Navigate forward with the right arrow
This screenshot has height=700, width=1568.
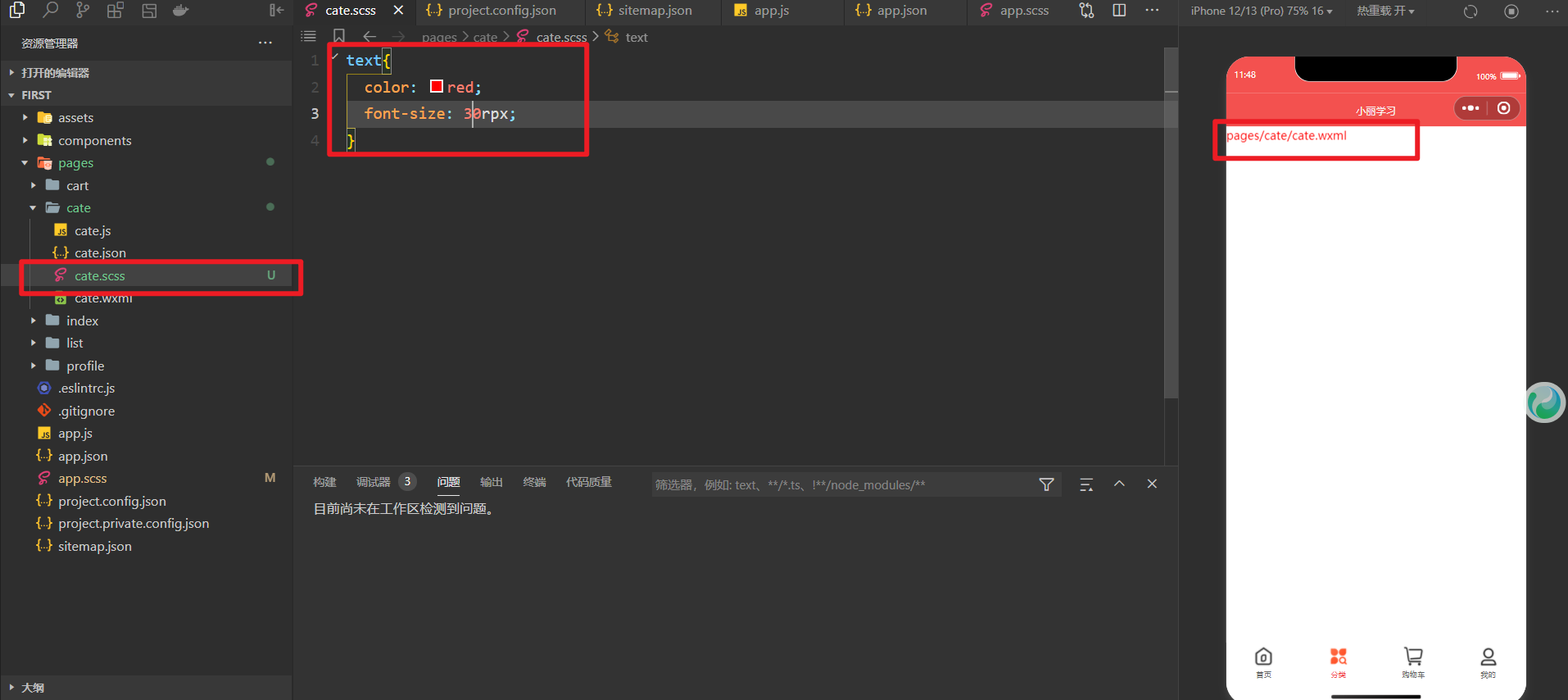[x=399, y=36]
